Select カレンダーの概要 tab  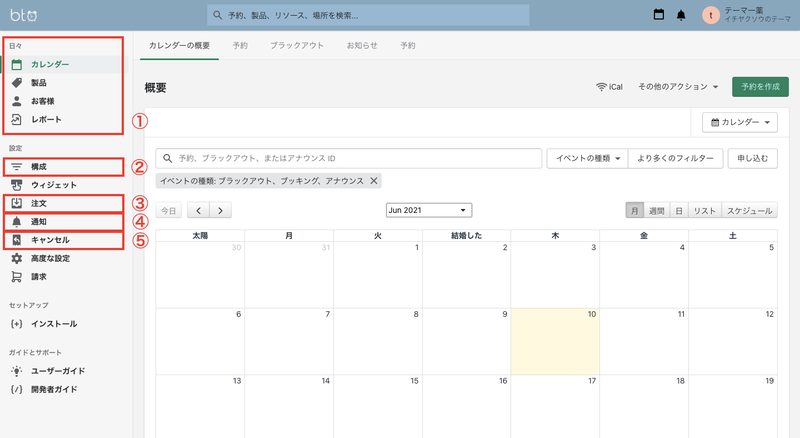click(179, 45)
